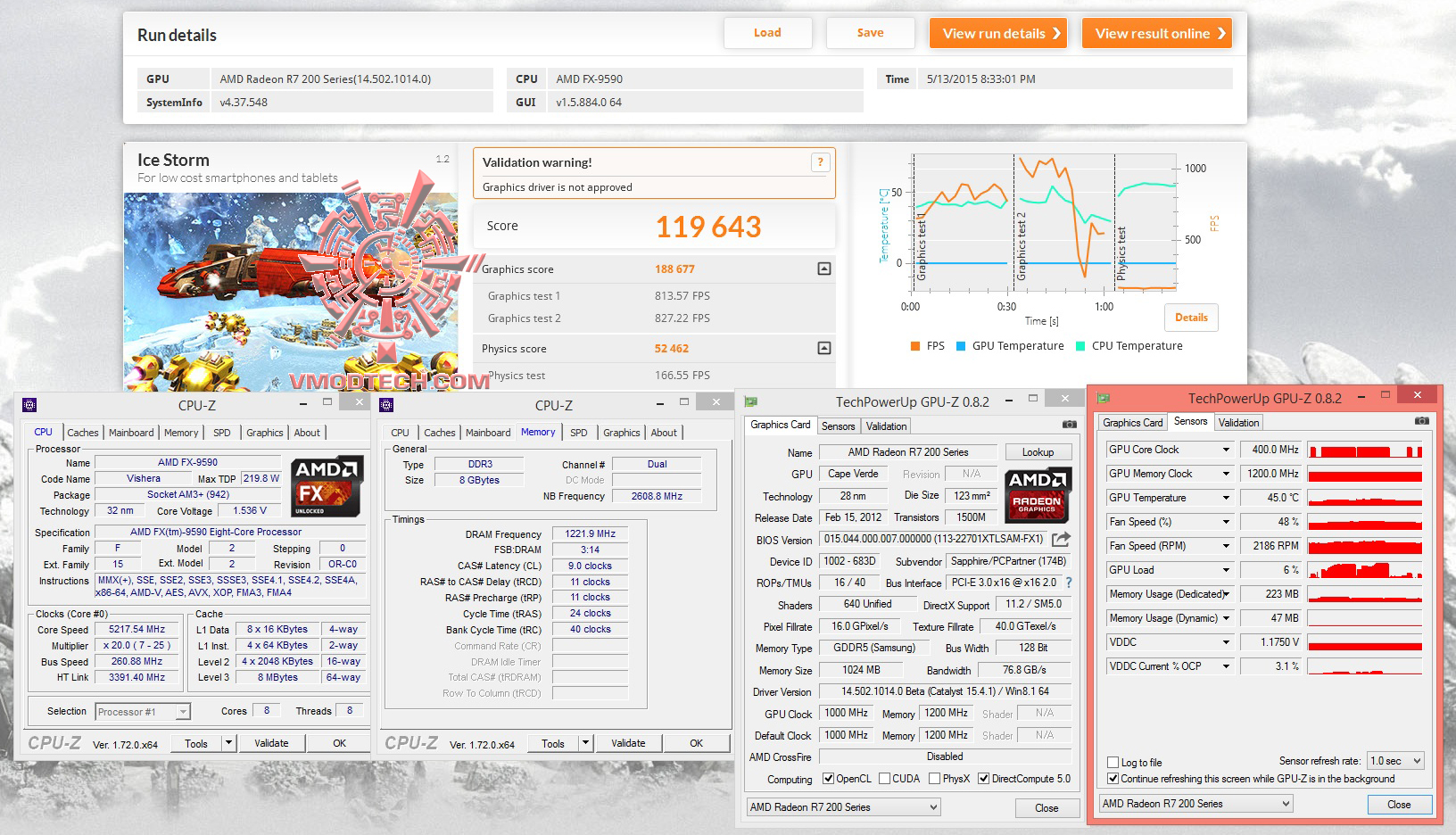Click the title bar icon of the GPU-Z Sensors window
1456x835 pixels.
pyautogui.click(x=1104, y=398)
